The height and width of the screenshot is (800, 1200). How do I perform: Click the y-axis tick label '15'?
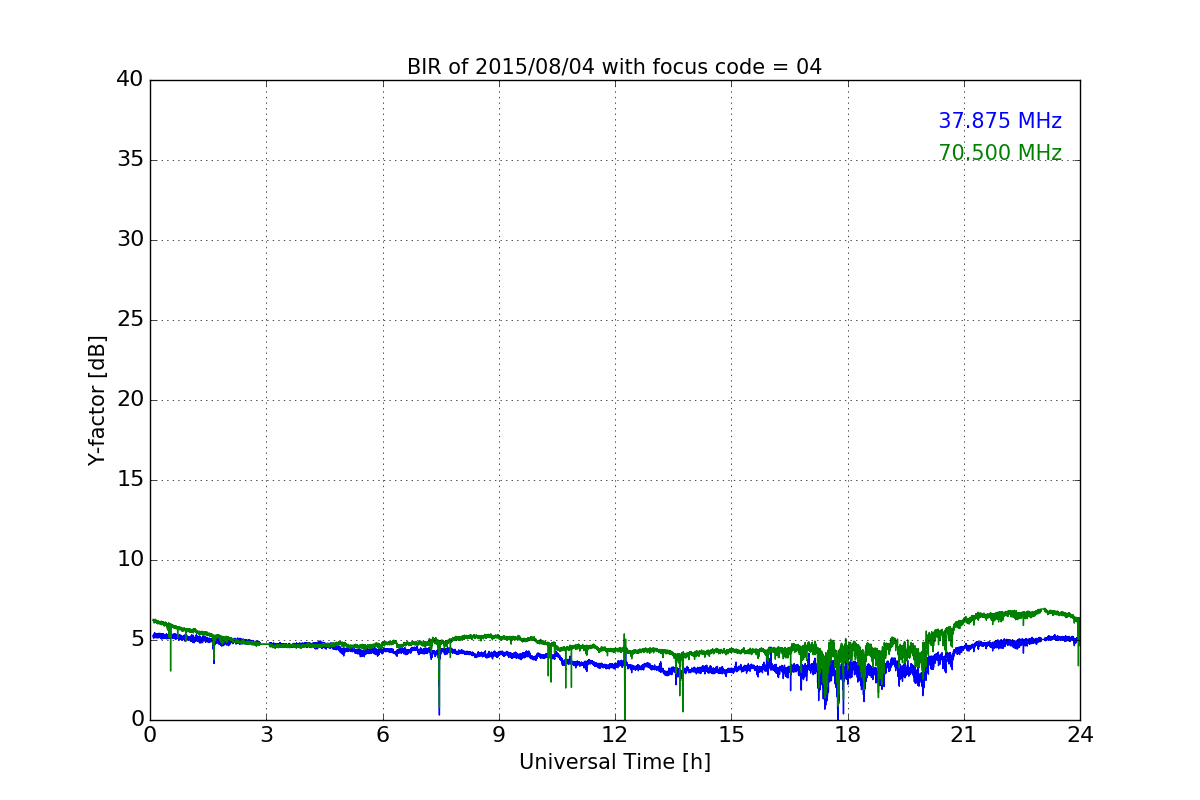pyautogui.click(x=129, y=480)
